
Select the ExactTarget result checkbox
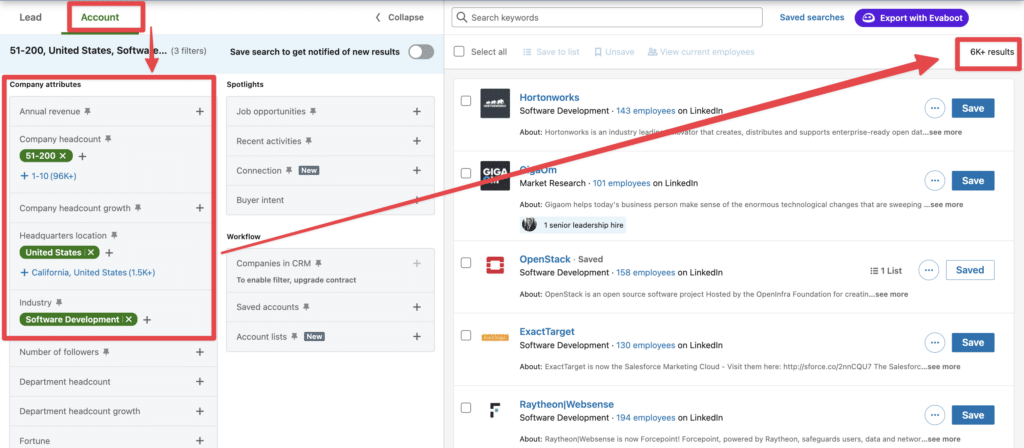(466, 335)
